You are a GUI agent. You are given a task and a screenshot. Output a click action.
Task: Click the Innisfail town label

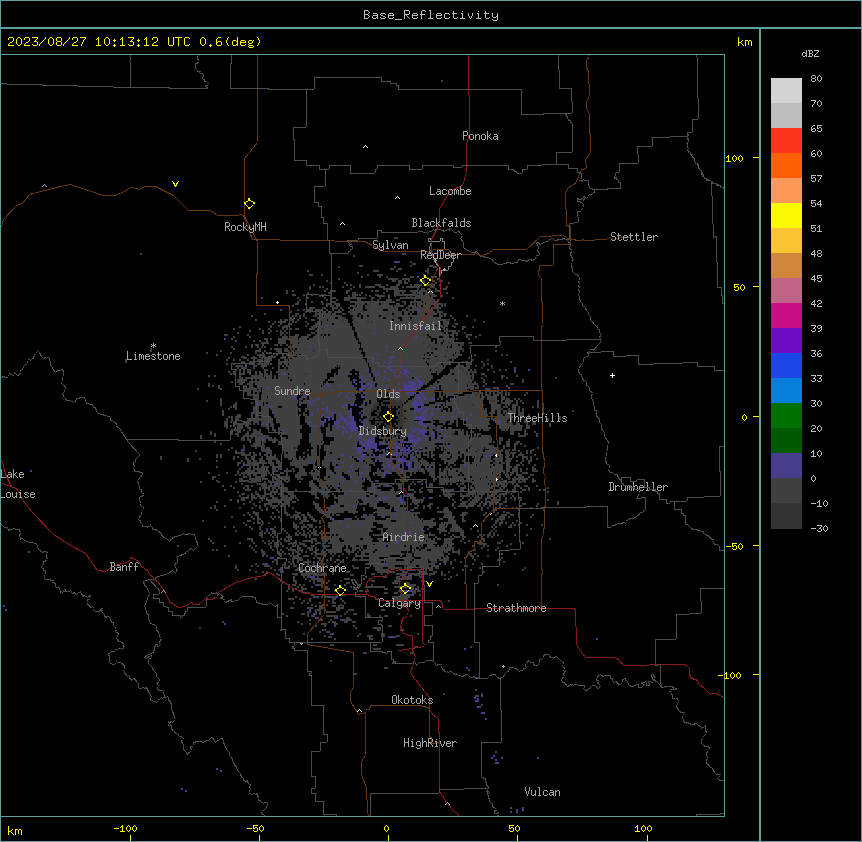[x=415, y=326]
